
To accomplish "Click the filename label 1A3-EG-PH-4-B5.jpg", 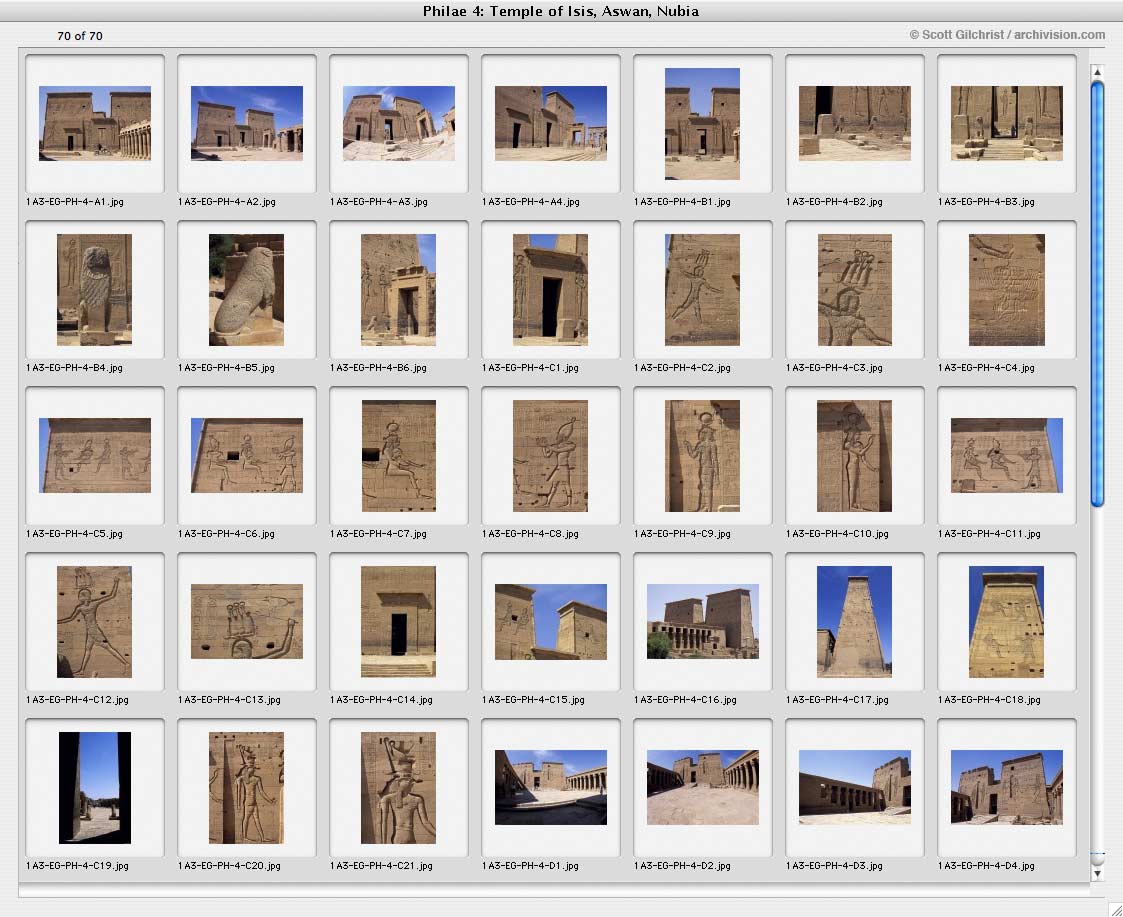I will coord(226,368).
